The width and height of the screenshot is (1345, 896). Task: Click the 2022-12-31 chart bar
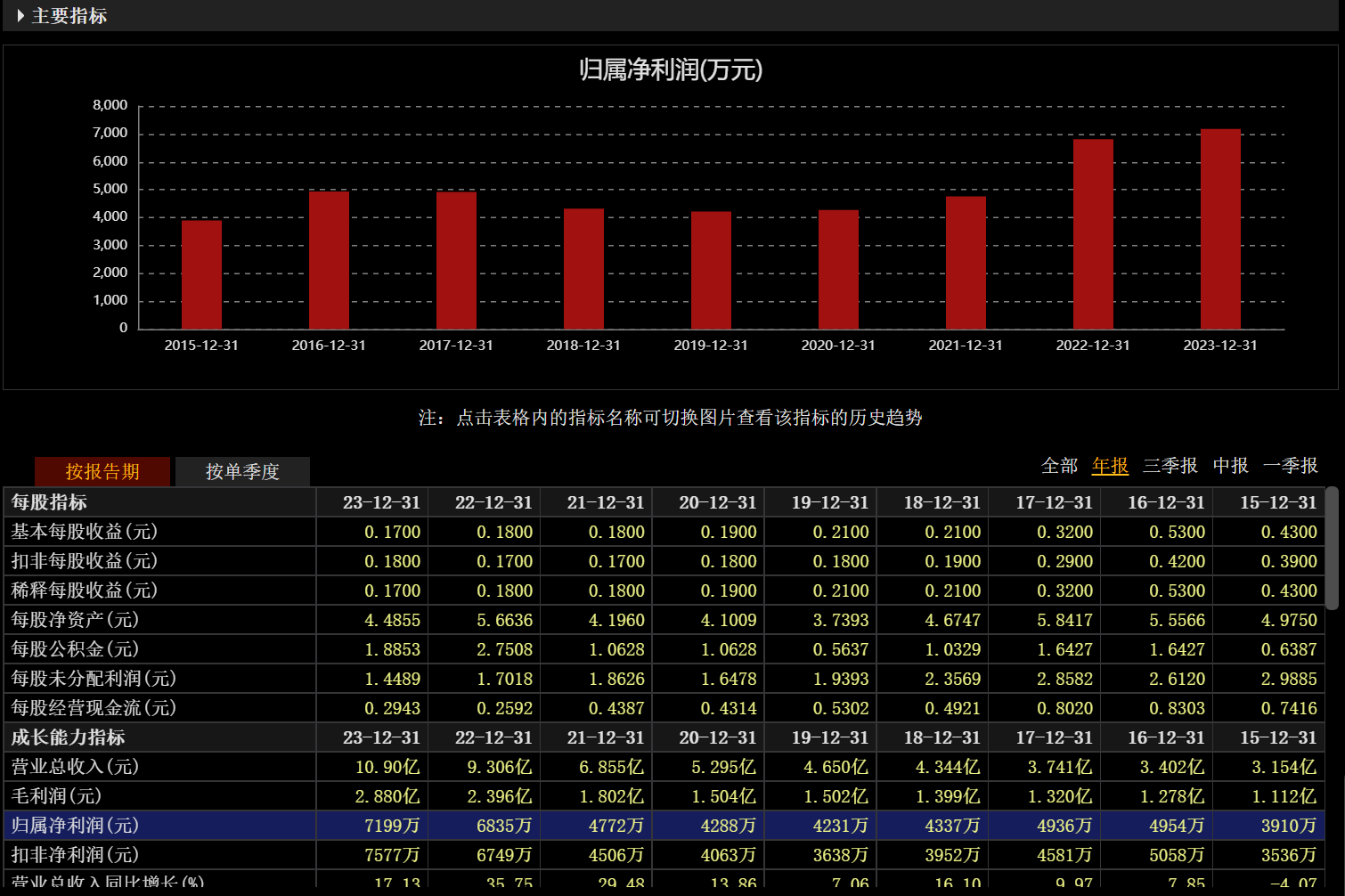[1093, 234]
